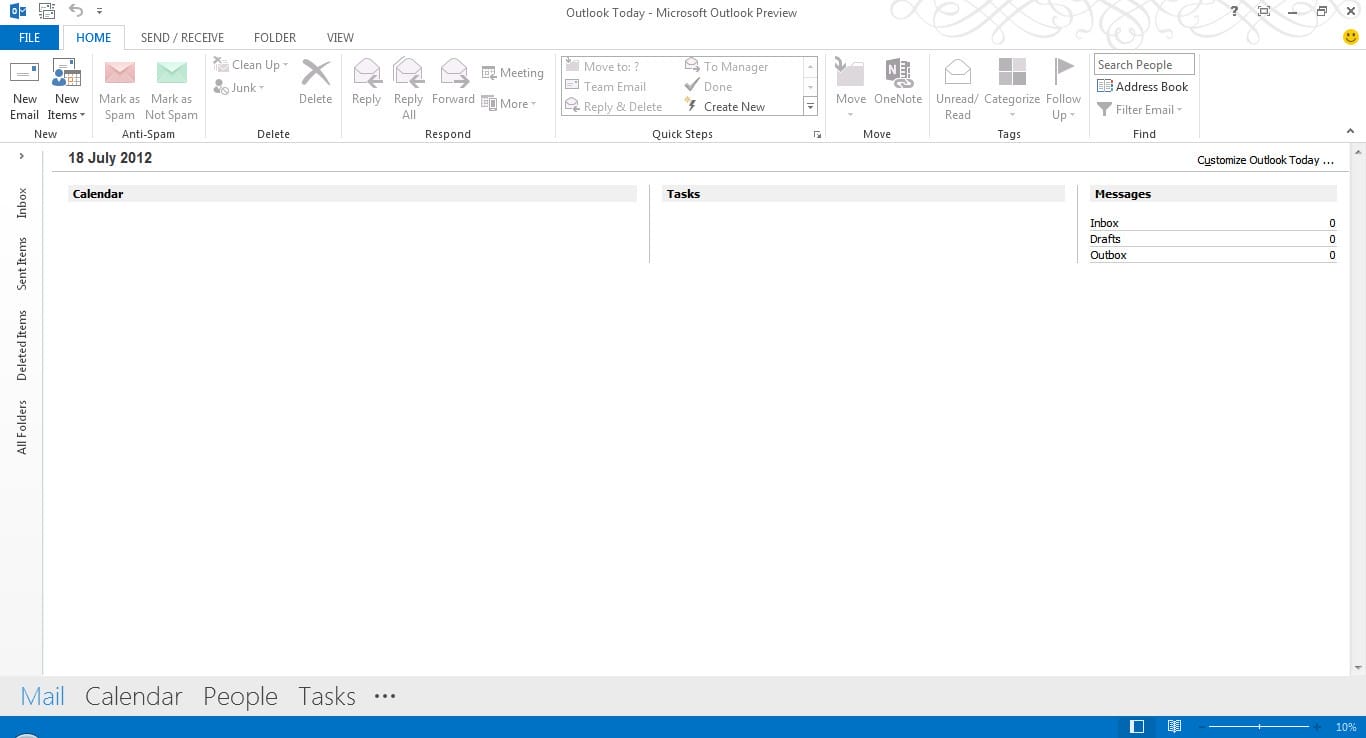Open the Categorize menu
The height and width of the screenshot is (738, 1366).
(x=1012, y=89)
